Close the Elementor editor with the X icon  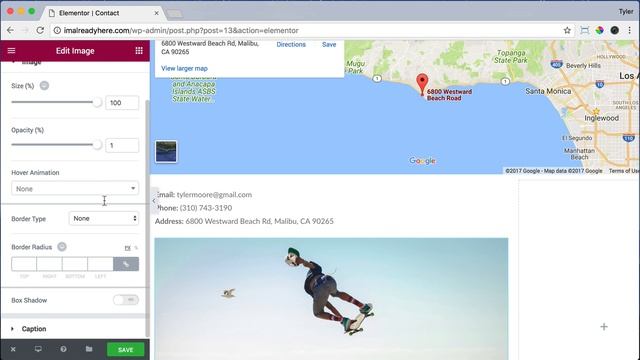[x=13, y=349]
